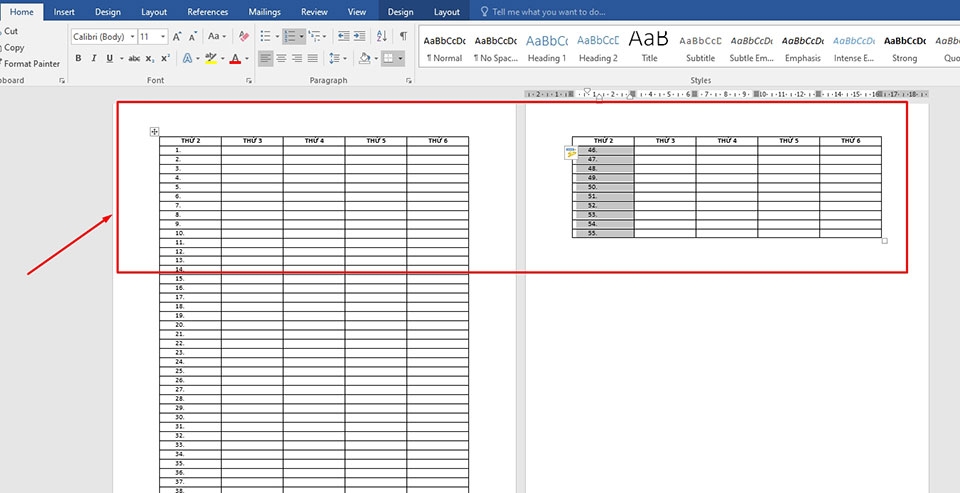
Task: Click the Tell me what you want field
Action: (x=549, y=12)
